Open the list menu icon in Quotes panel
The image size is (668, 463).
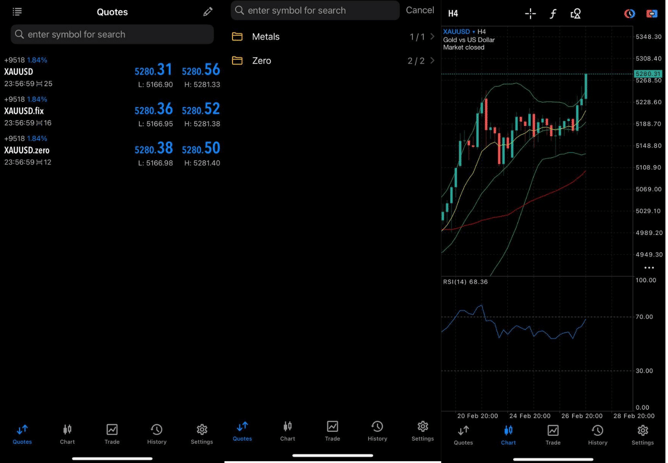pyautogui.click(x=17, y=12)
